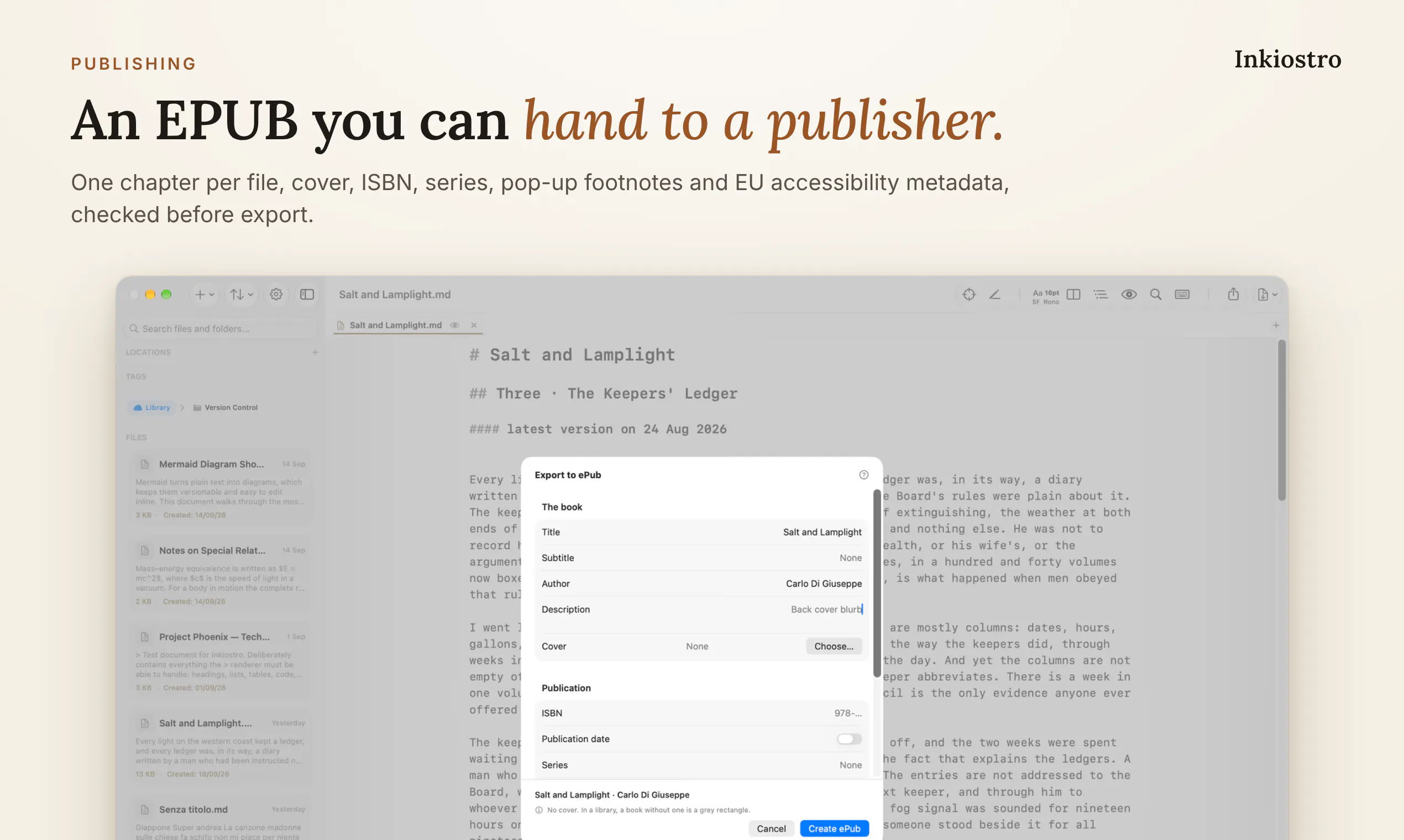This screenshot has height=840, width=1404.
Task: Toggle the sidebar panel icon
Action: tap(307, 295)
